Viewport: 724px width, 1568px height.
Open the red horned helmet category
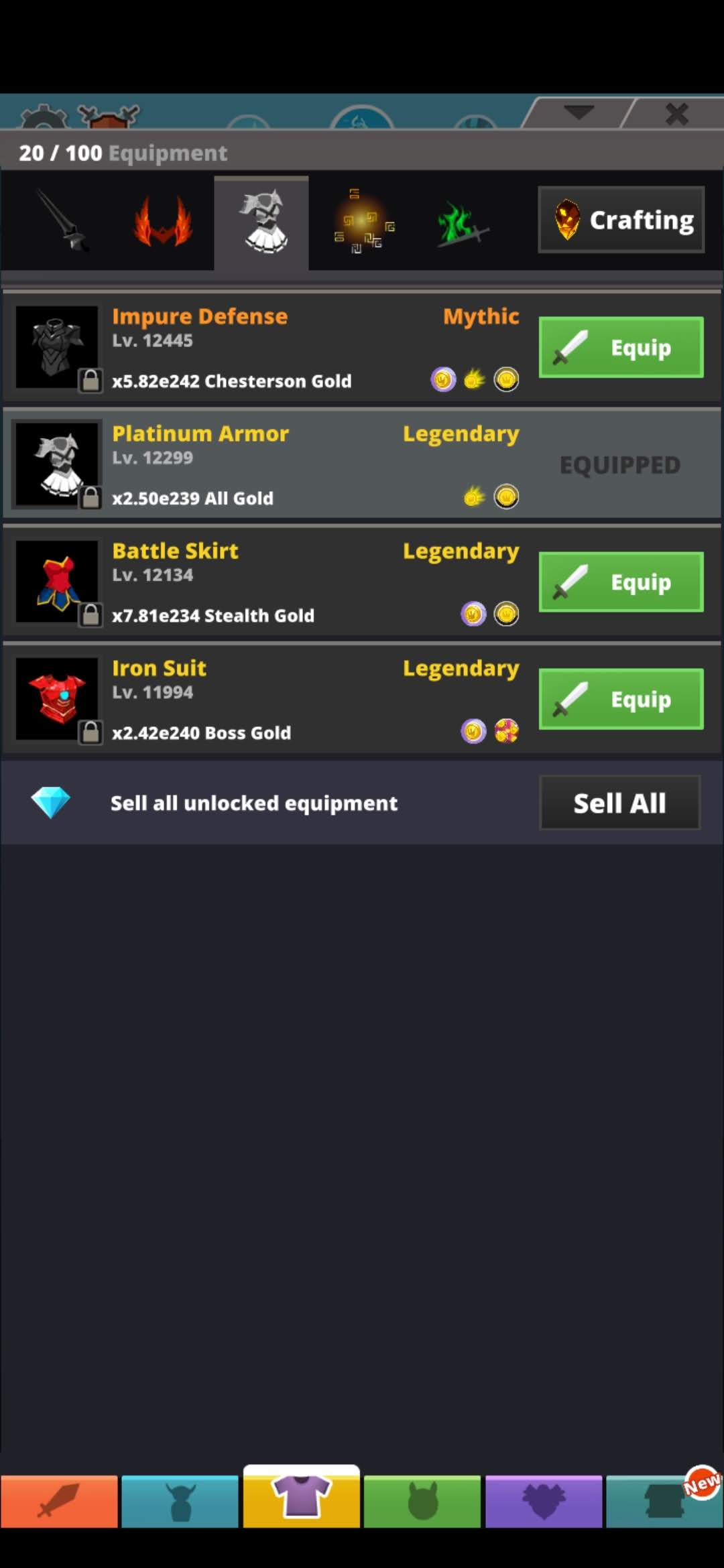(x=163, y=221)
